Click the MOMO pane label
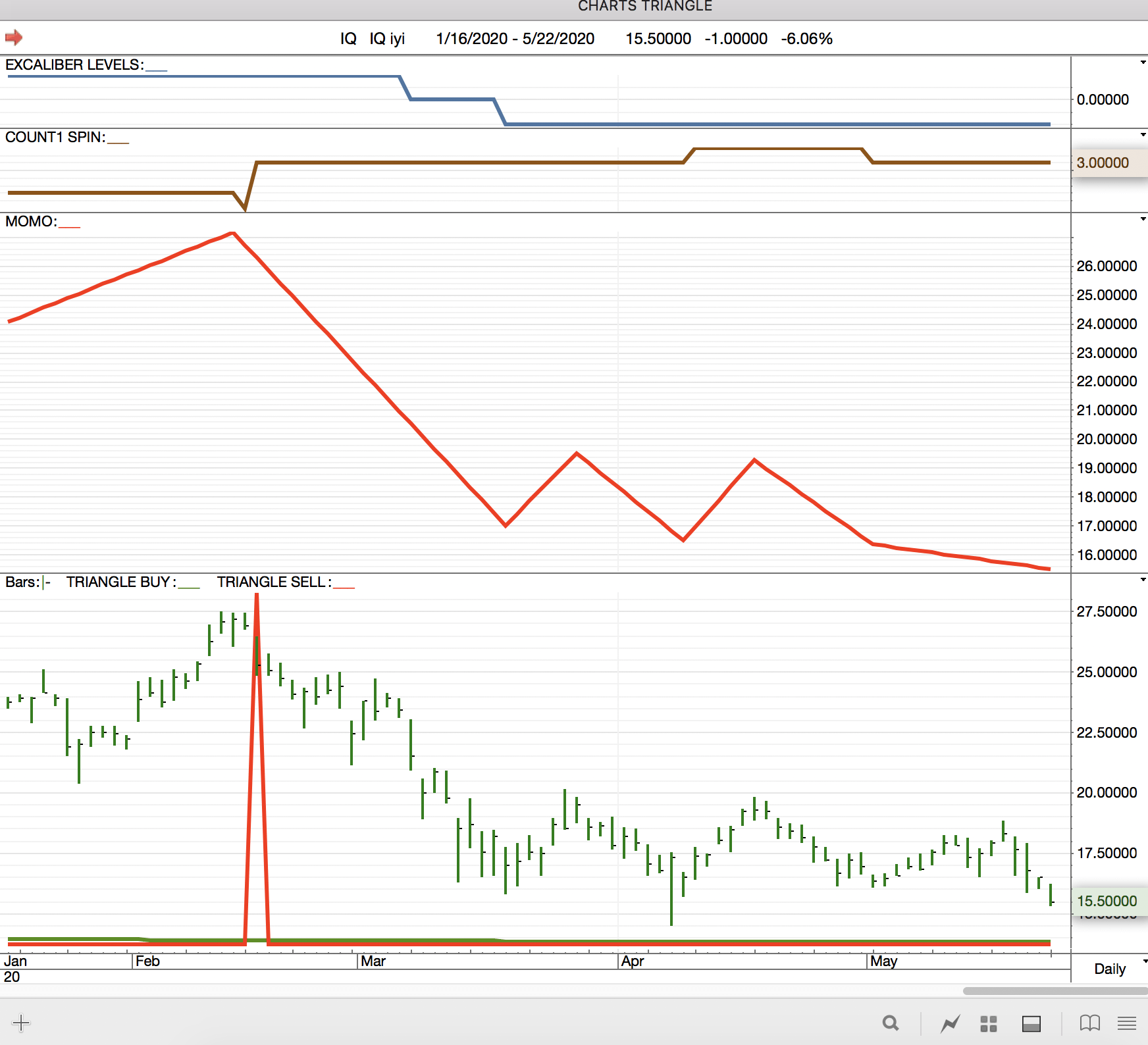This screenshot has width=1148, height=1045. tap(31, 221)
